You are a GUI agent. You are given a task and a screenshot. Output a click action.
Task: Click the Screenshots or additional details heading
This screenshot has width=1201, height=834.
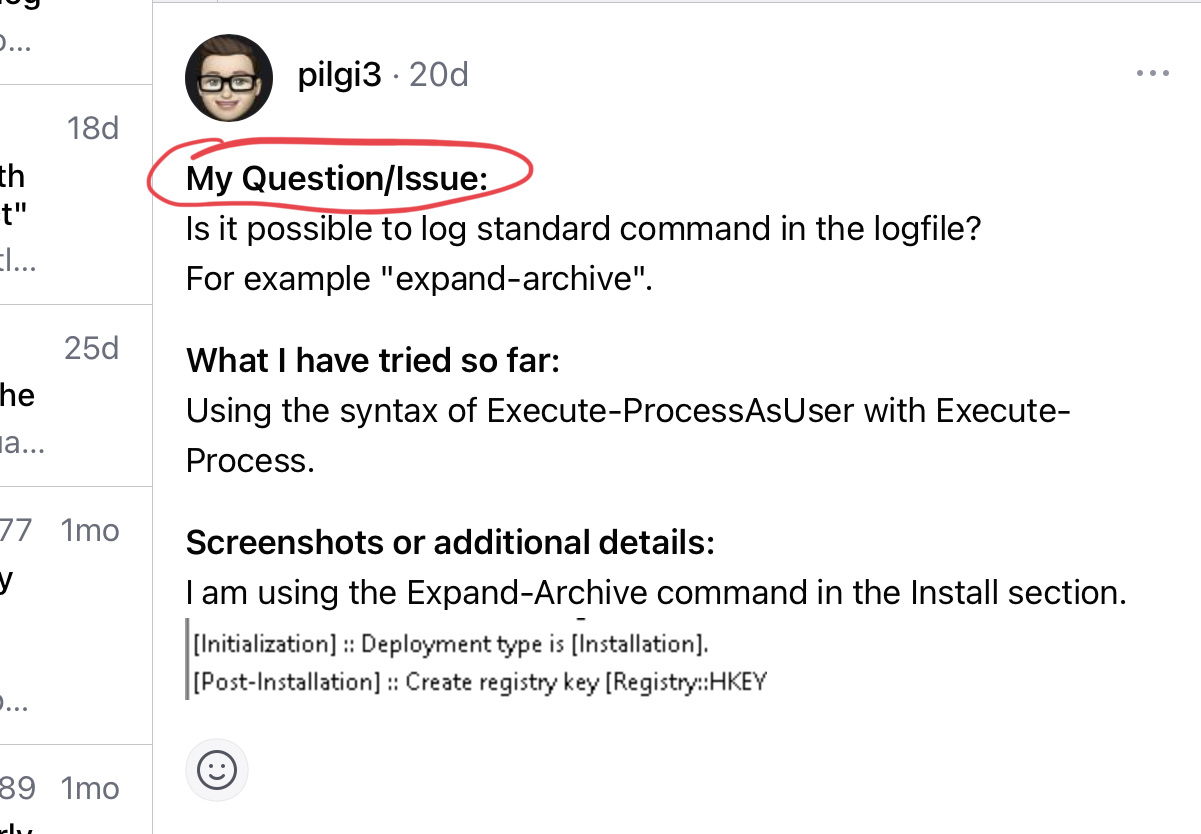[450, 542]
